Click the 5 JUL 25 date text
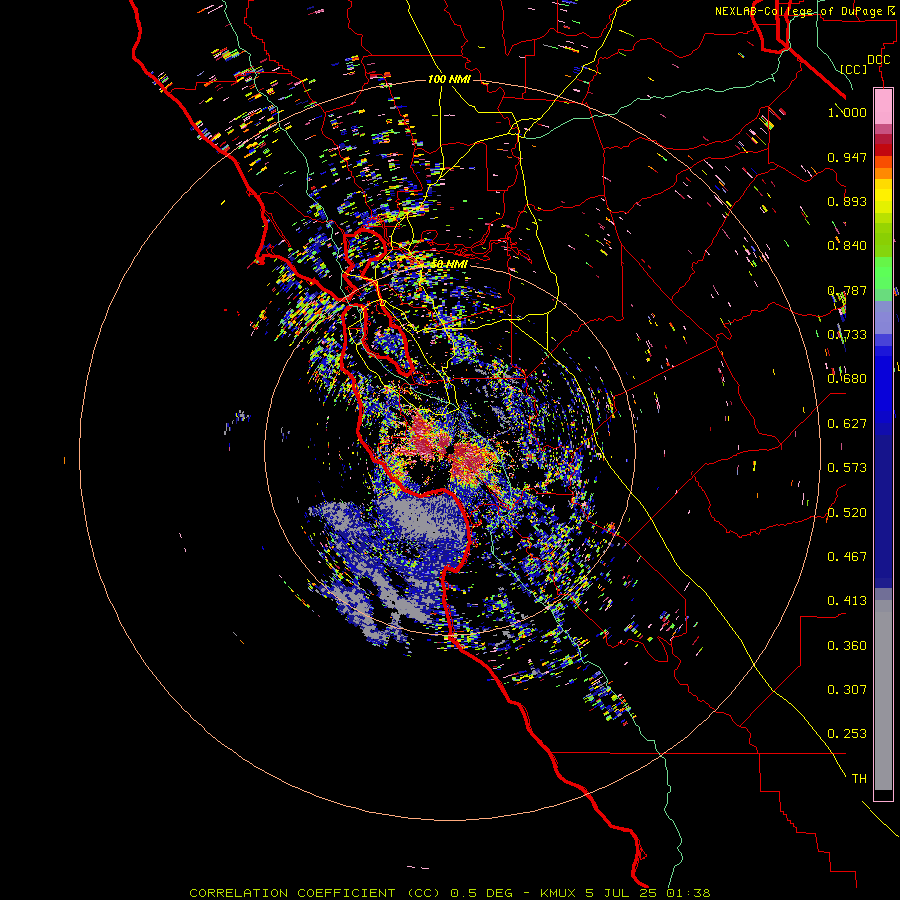Viewport: 900px width, 900px height. coord(622,893)
